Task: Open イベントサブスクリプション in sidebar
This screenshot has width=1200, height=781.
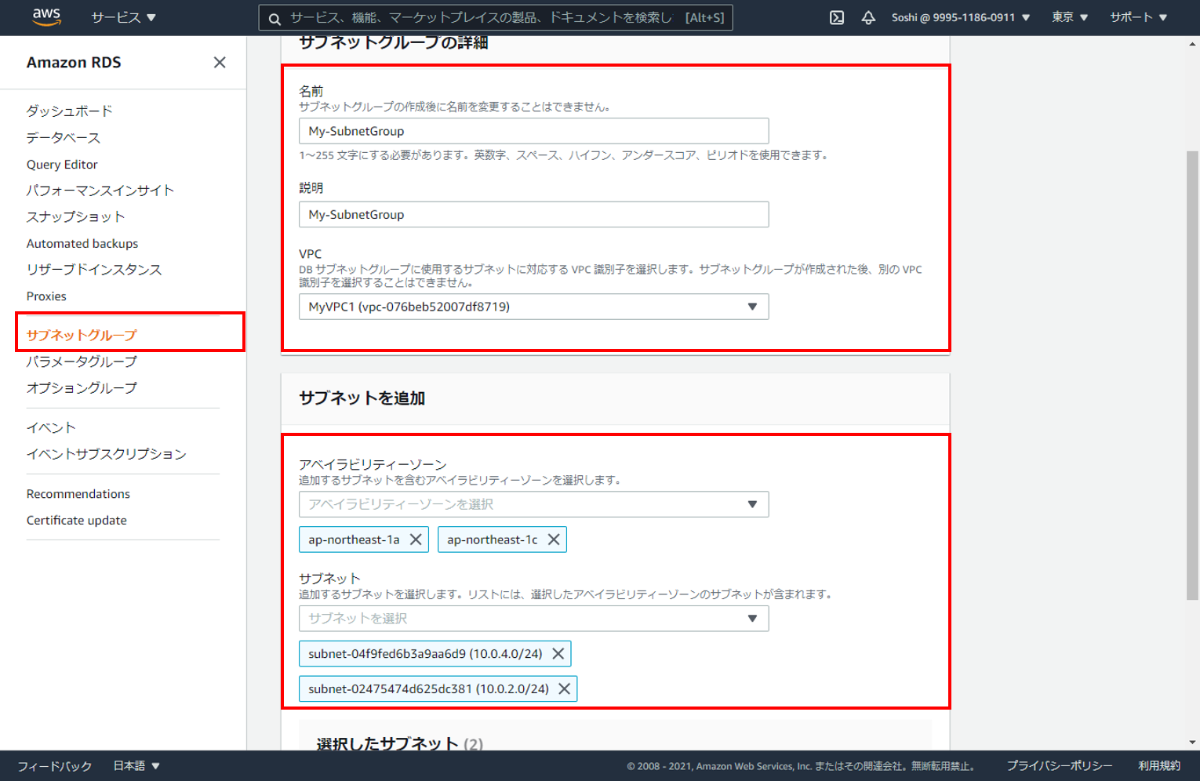Action: pyautogui.click(x=106, y=454)
